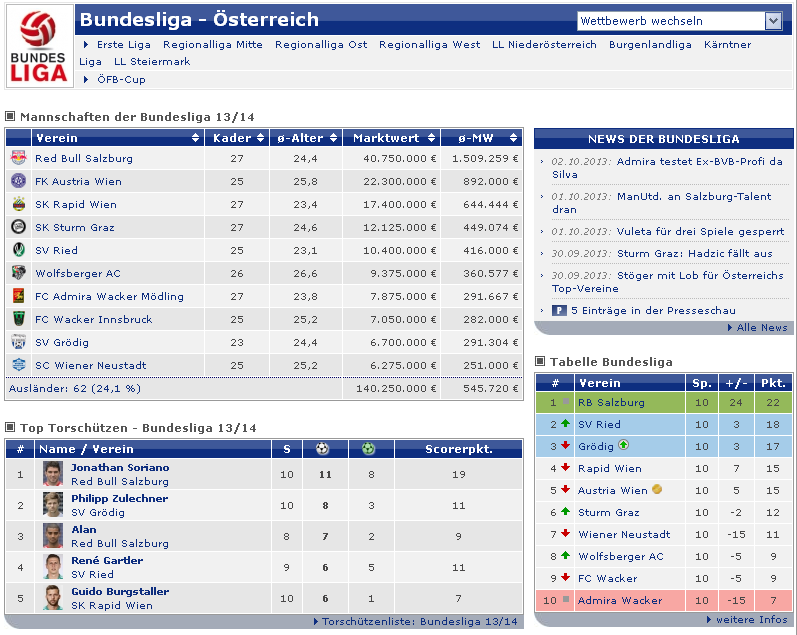Screen dimensions: 797x635
Task: Click red down arrow beside FC Wacker in table
Action: [x=565, y=578]
